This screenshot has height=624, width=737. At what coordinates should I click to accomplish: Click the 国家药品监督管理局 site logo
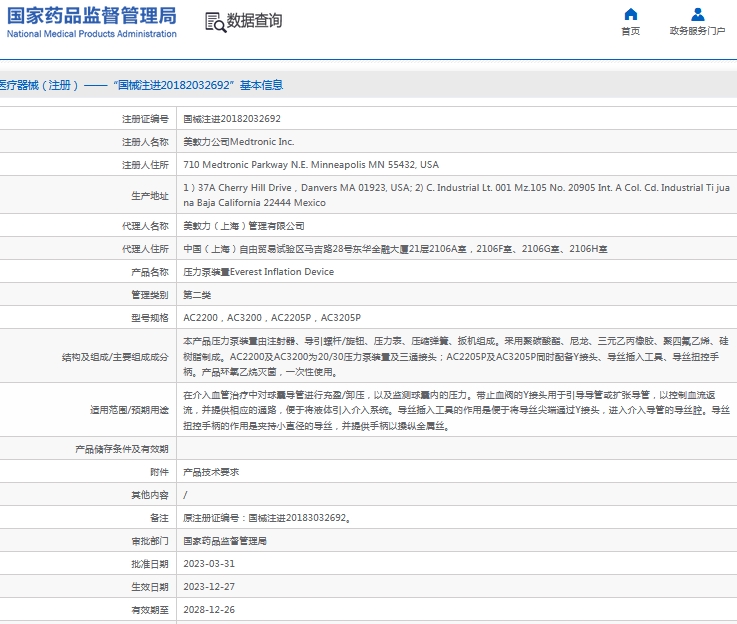click(92, 22)
